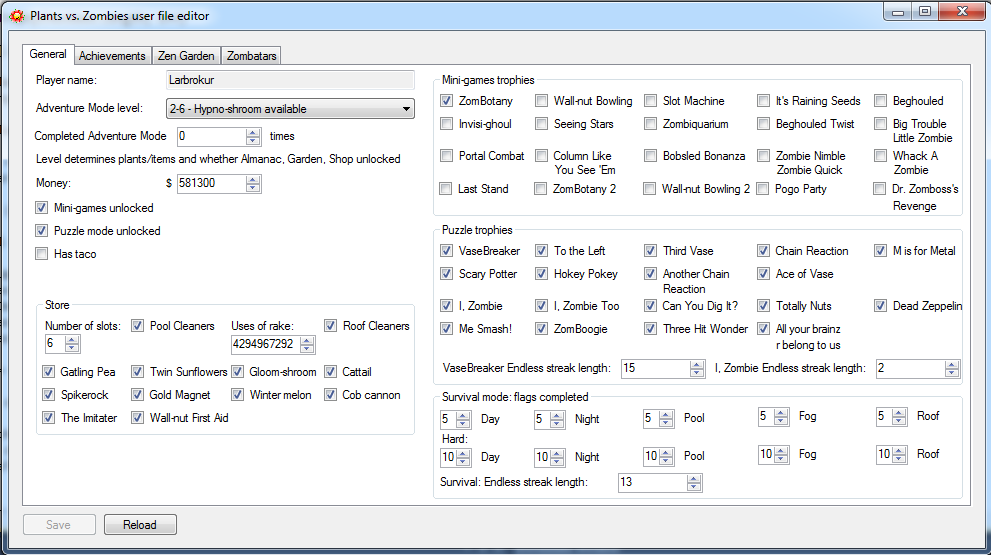Increase Survival Day flags completed
Image resolution: width=991 pixels, height=555 pixels.
[463, 414]
